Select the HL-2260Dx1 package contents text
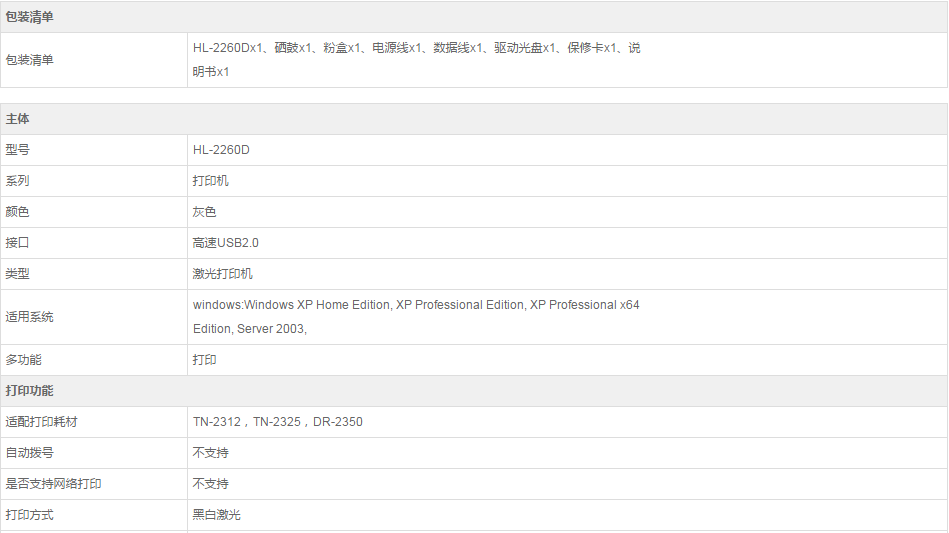This screenshot has width=949, height=533. click(x=416, y=59)
